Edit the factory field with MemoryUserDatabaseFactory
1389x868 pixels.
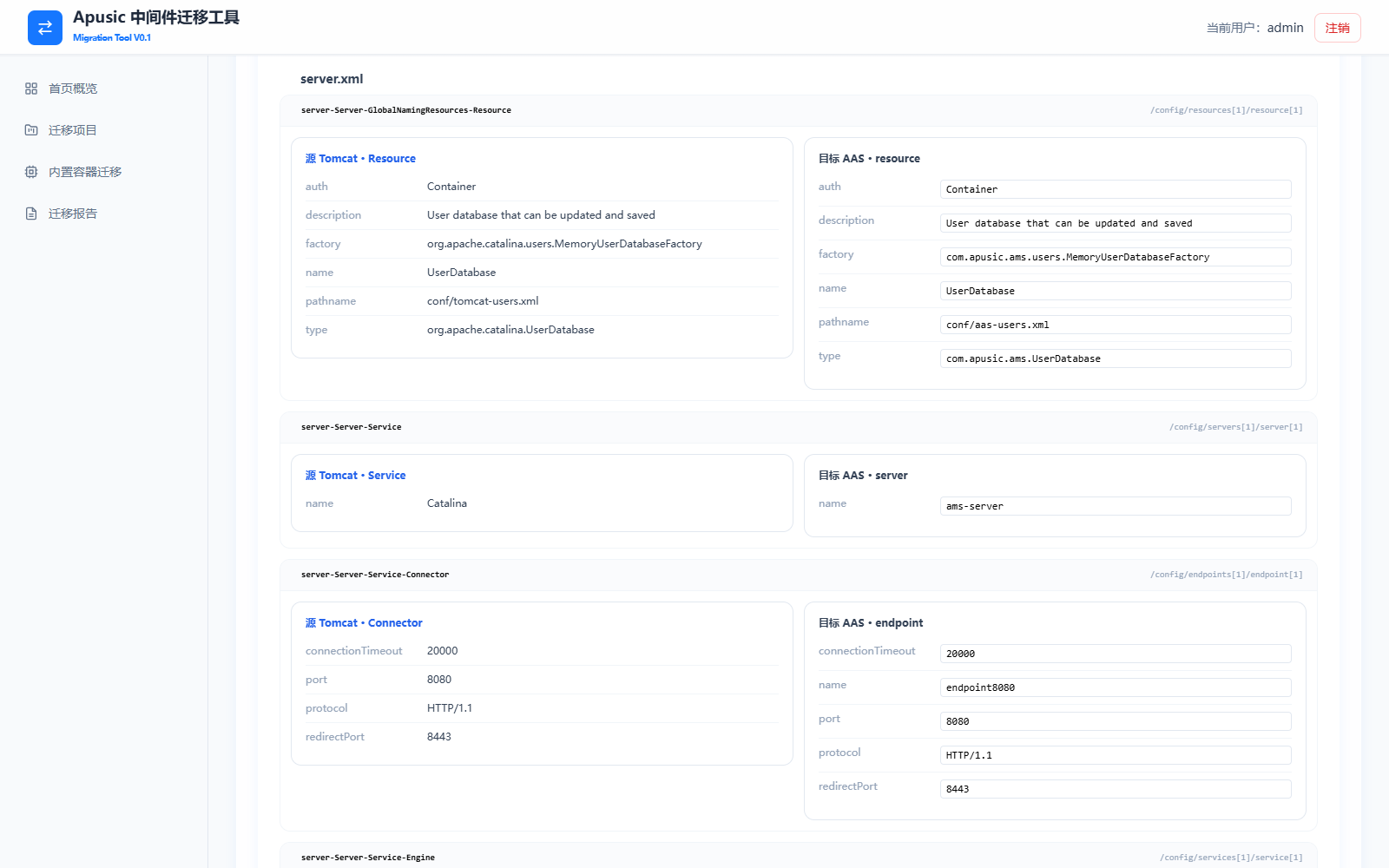1116,257
